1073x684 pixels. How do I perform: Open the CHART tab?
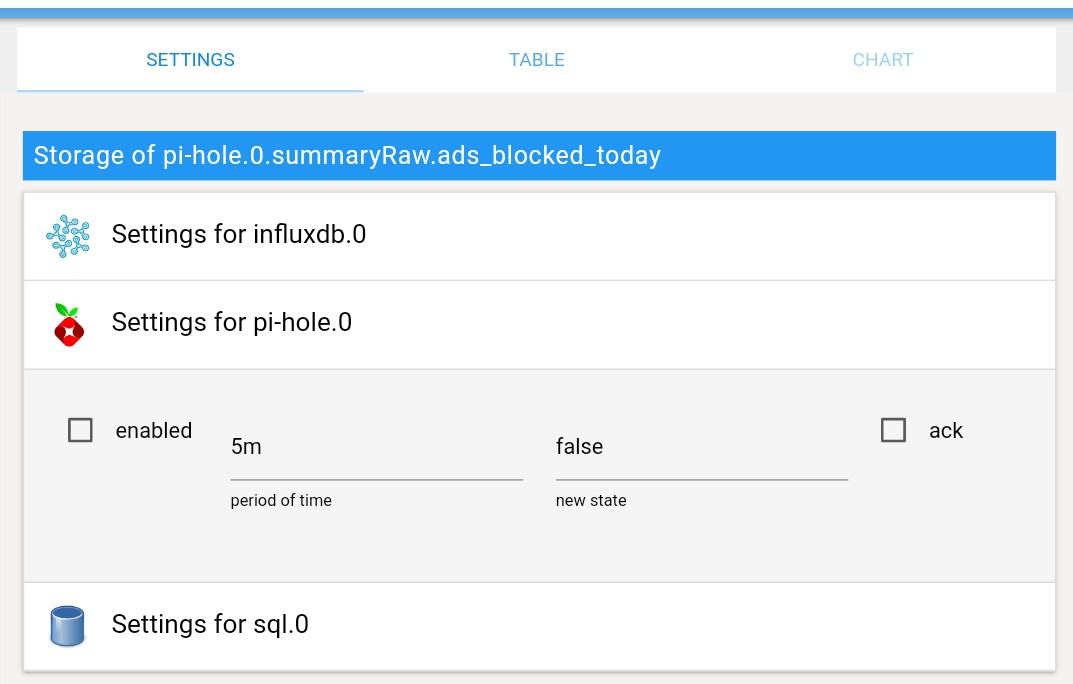point(883,60)
